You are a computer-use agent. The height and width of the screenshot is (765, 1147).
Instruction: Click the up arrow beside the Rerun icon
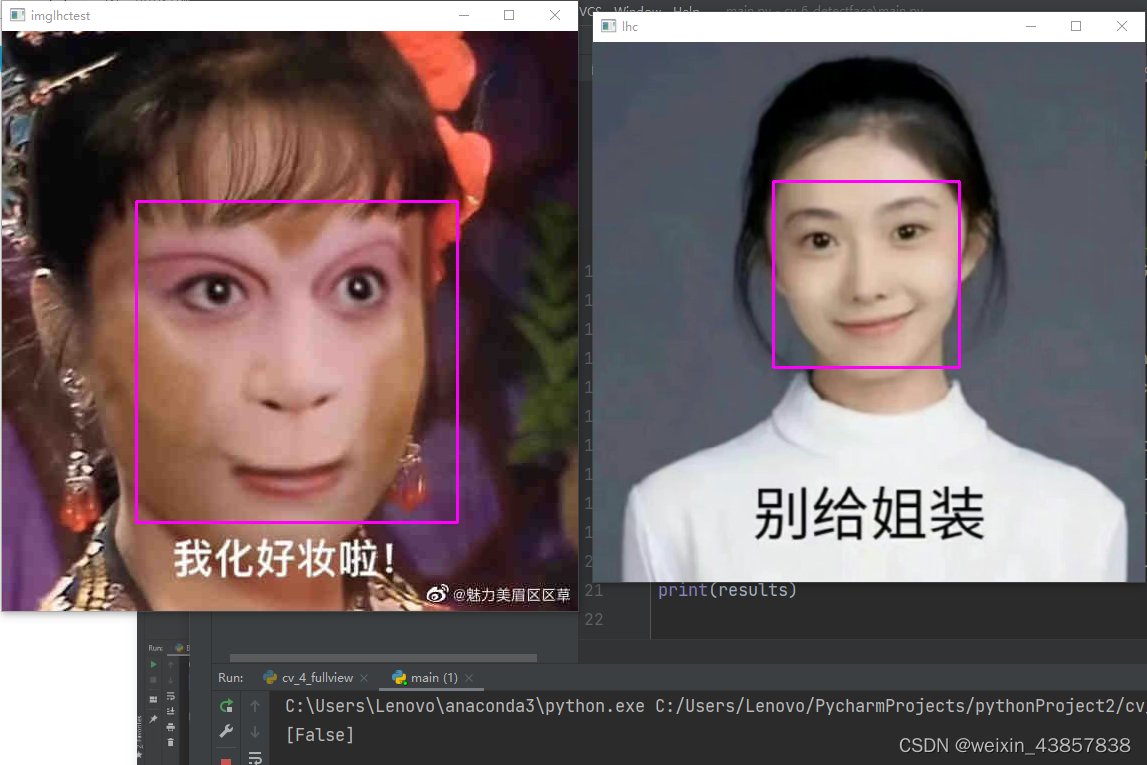pos(255,706)
